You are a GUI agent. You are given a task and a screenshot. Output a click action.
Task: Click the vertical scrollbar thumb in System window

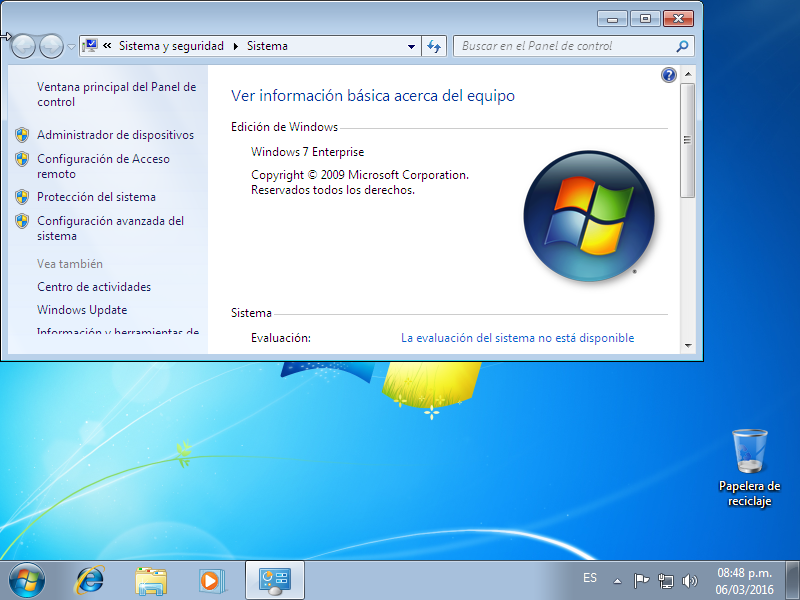[x=687, y=140]
